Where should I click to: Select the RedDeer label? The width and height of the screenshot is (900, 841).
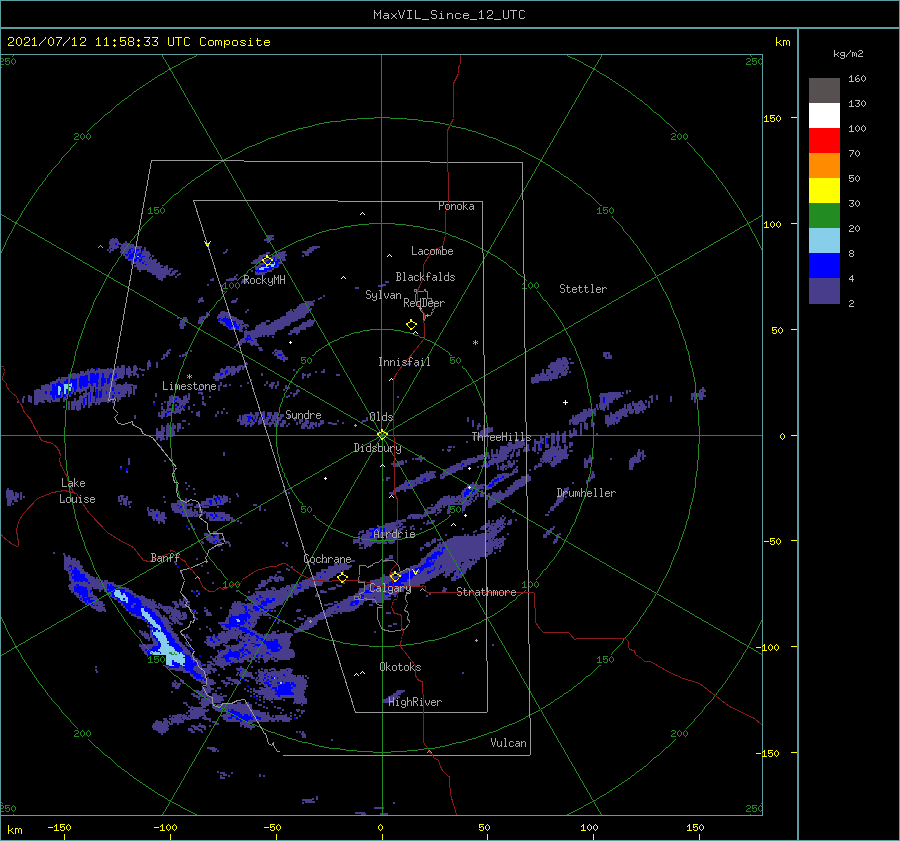point(424,303)
